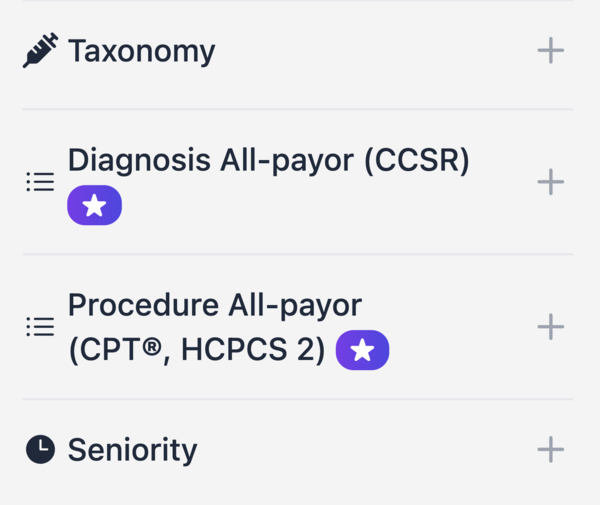Open the Seniority filter label
Screen dimensions: 600x505
pos(132,450)
